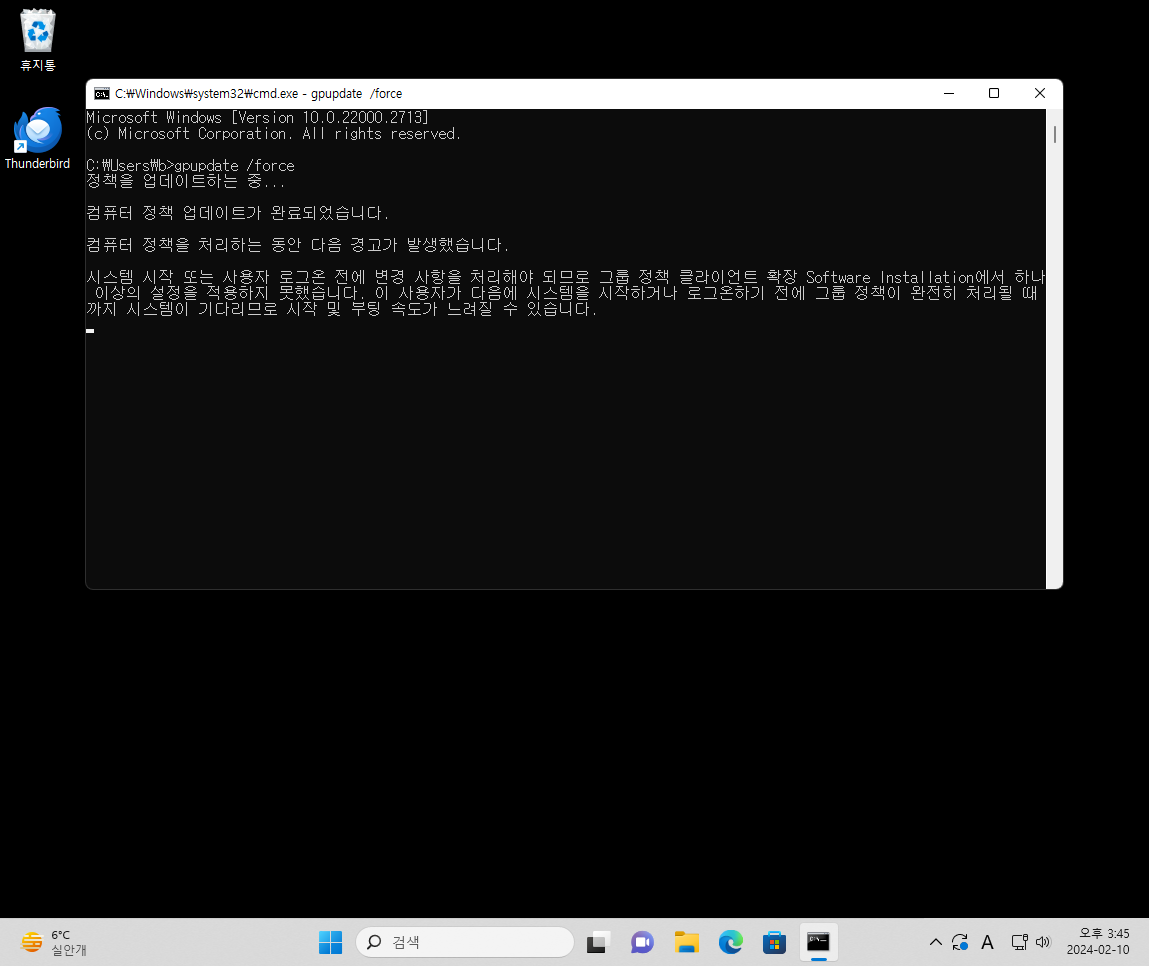Open the network status tray icon

pyautogui.click(x=1019, y=943)
